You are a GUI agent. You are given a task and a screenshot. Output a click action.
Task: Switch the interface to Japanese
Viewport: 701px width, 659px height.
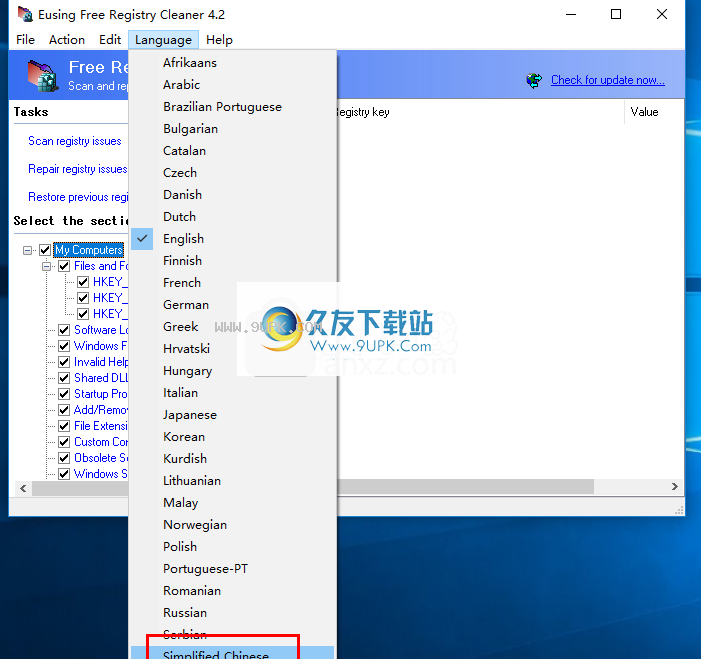(232, 415)
